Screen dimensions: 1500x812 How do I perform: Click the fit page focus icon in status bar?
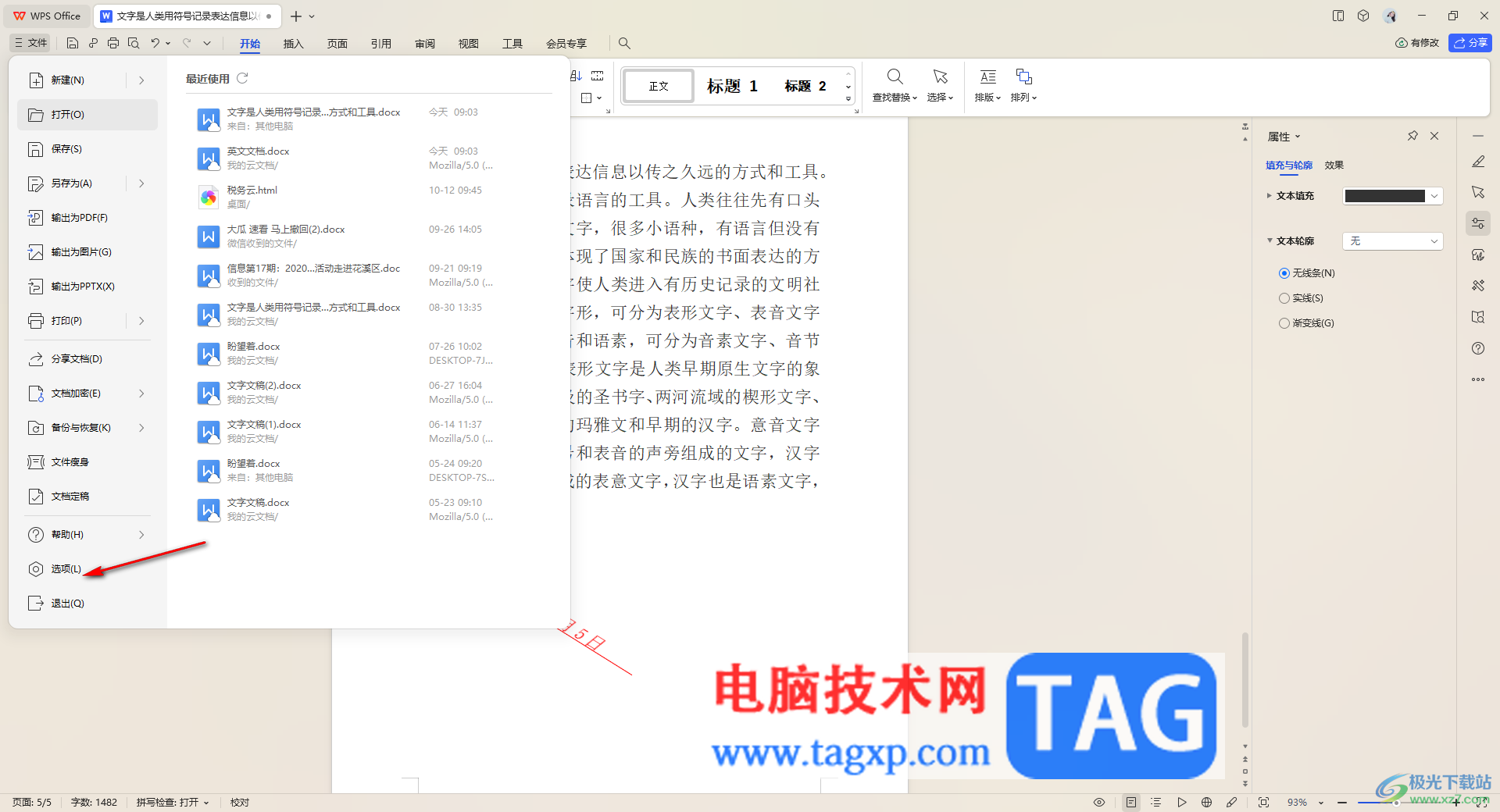click(1264, 803)
